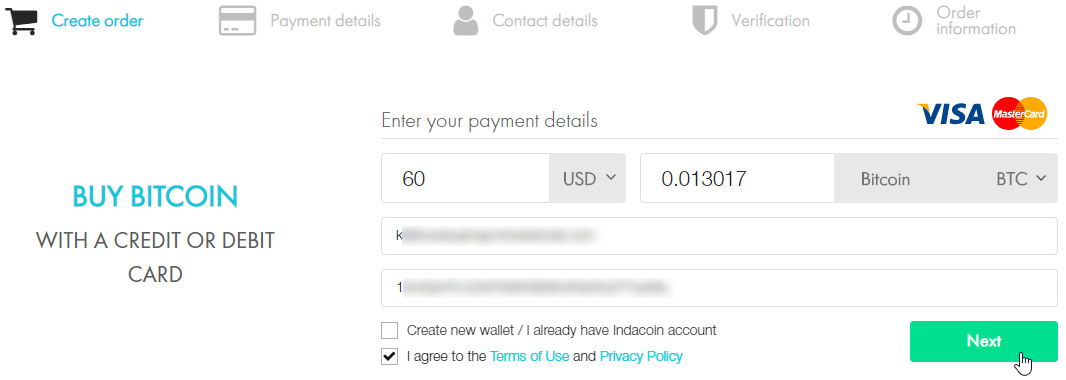Image resolution: width=1066 pixels, height=380 pixels.
Task: Click the person Contact details icon
Action: pyautogui.click(x=466, y=20)
